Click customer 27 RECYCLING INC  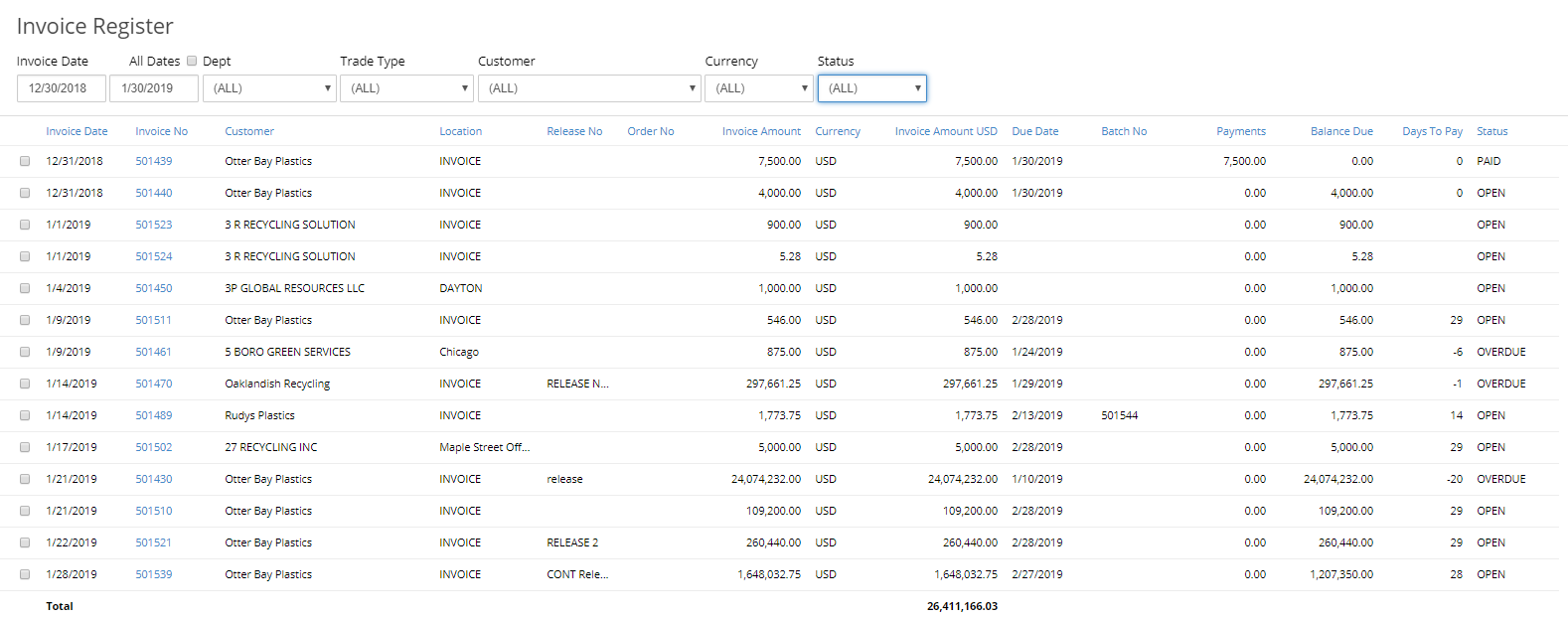click(271, 447)
